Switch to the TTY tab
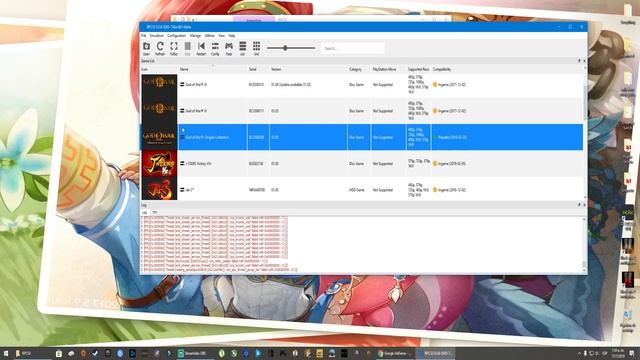640x360 pixels. pos(155,213)
